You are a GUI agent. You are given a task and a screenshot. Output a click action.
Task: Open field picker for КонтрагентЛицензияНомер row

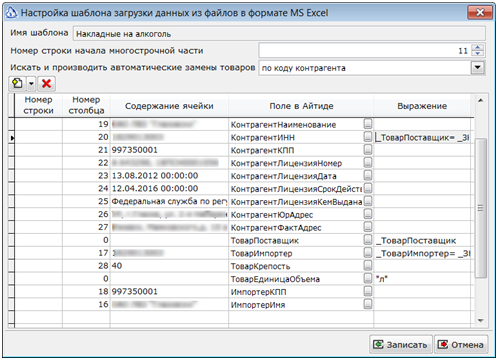pyautogui.click(x=368, y=163)
